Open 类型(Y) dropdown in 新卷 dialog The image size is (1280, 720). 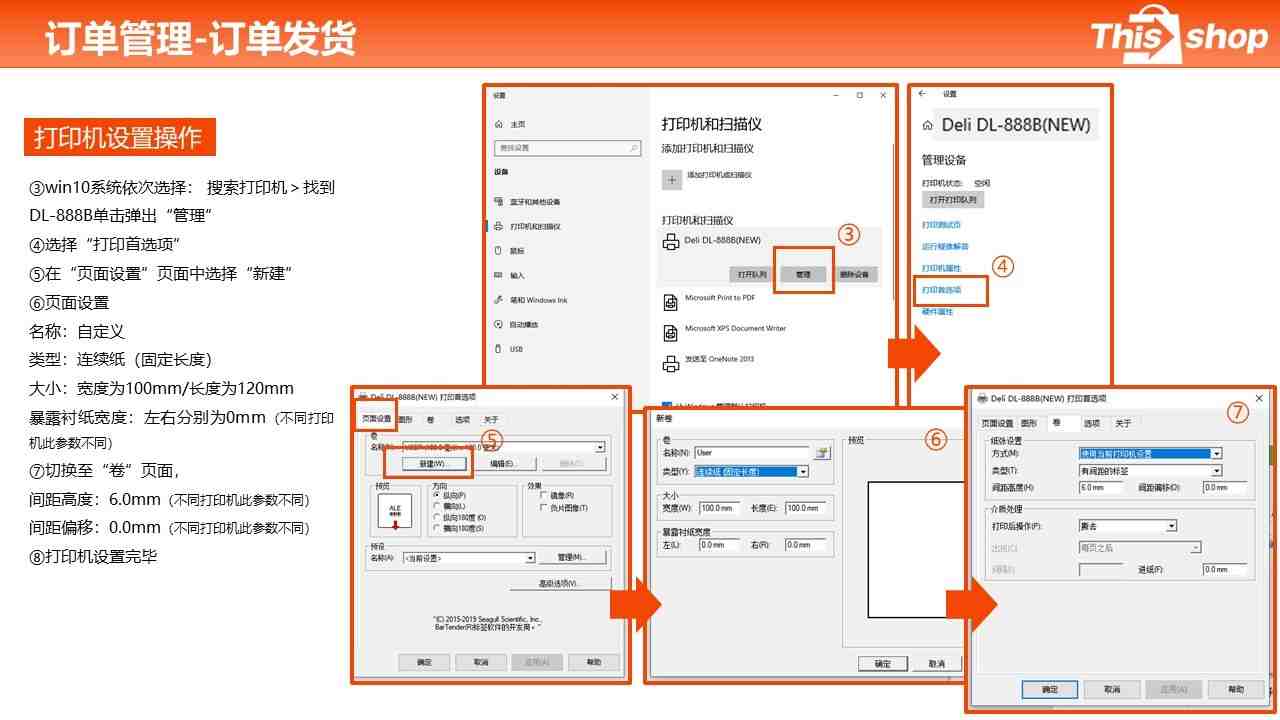(x=802, y=471)
